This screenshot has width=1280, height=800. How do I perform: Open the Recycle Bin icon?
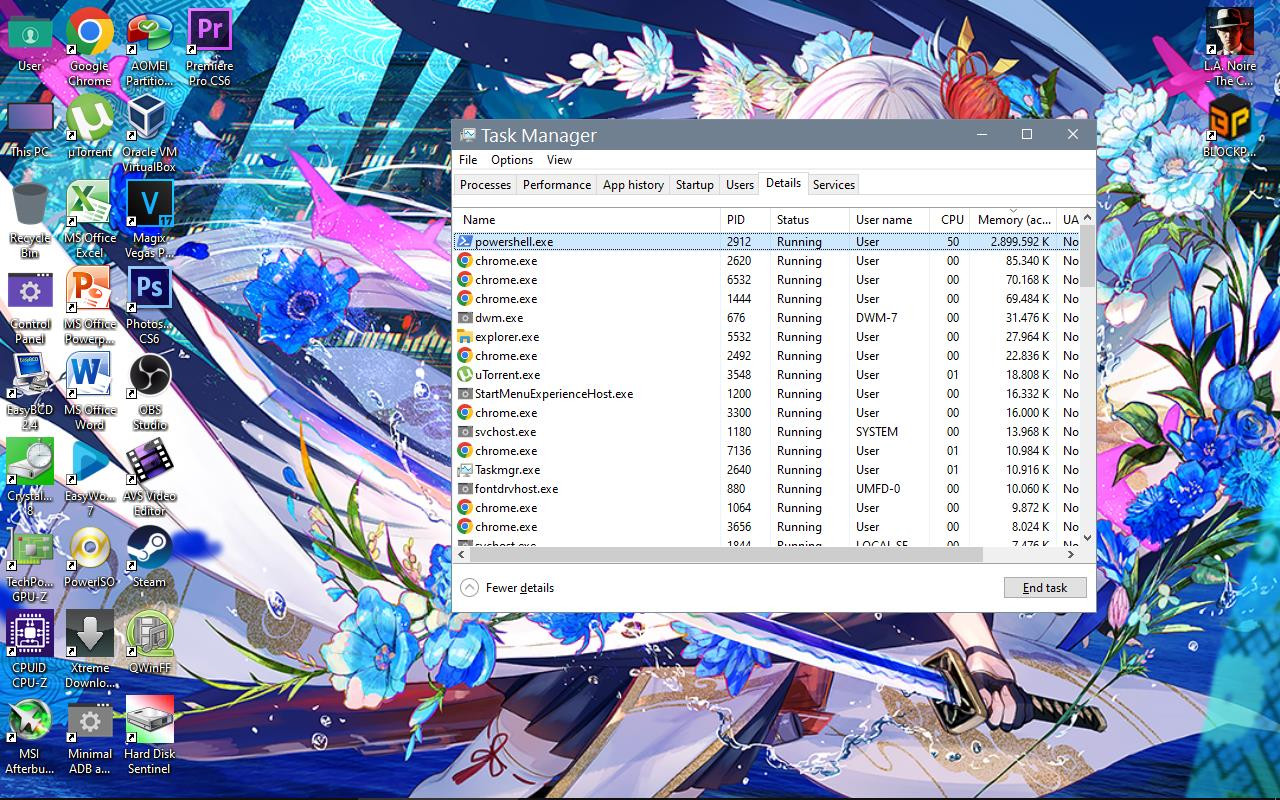[x=30, y=220]
